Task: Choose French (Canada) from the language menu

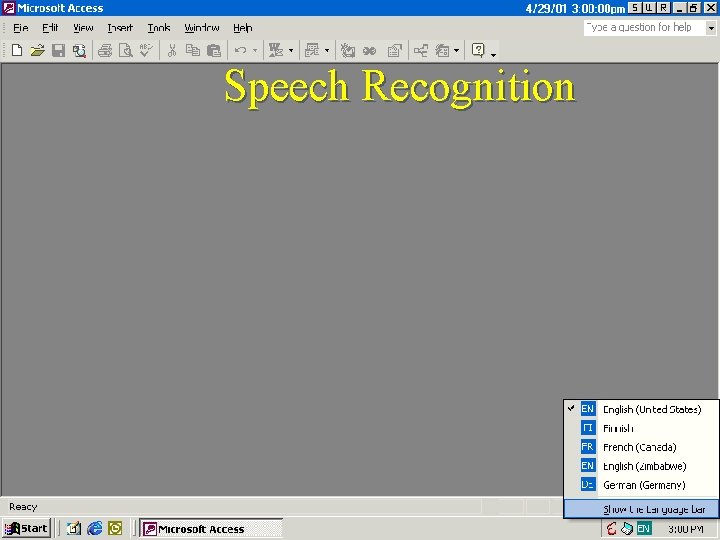Action: 641,447
